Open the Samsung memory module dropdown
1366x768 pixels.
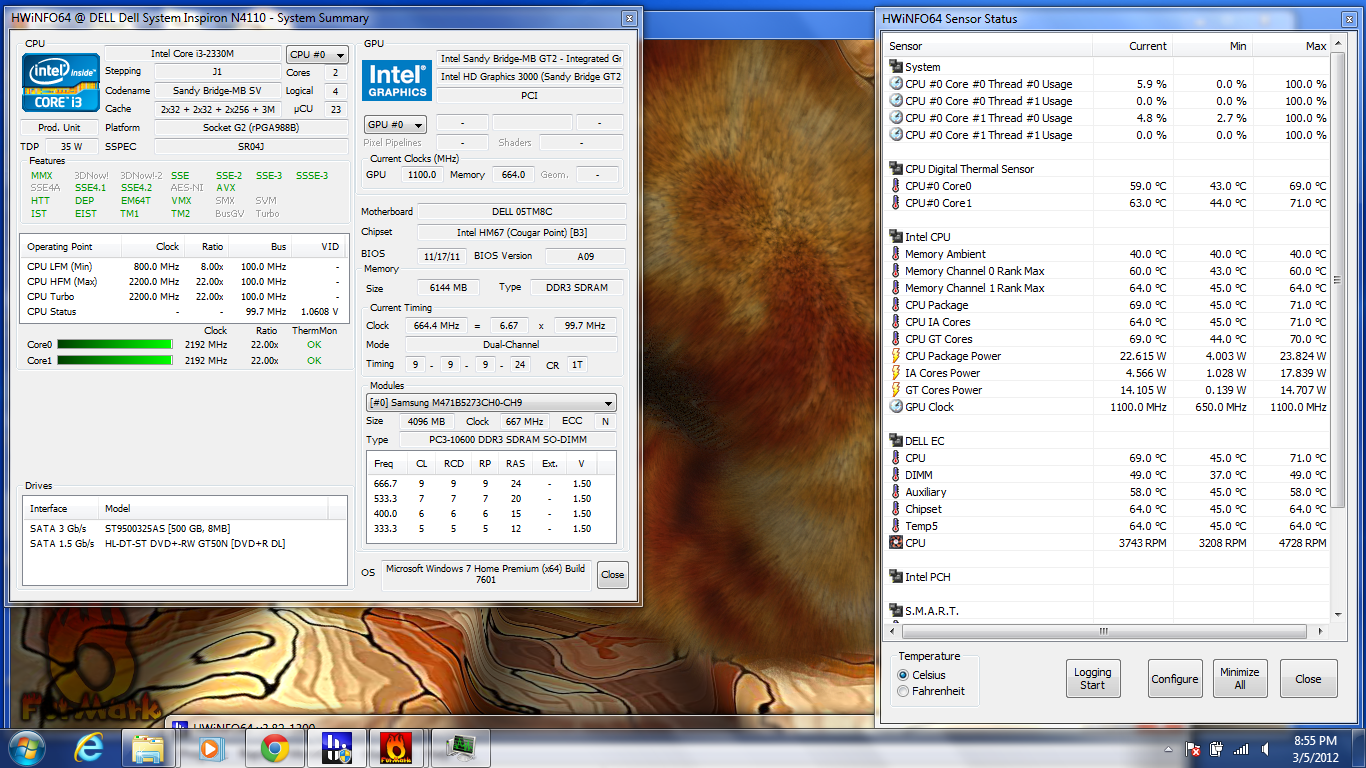point(491,403)
